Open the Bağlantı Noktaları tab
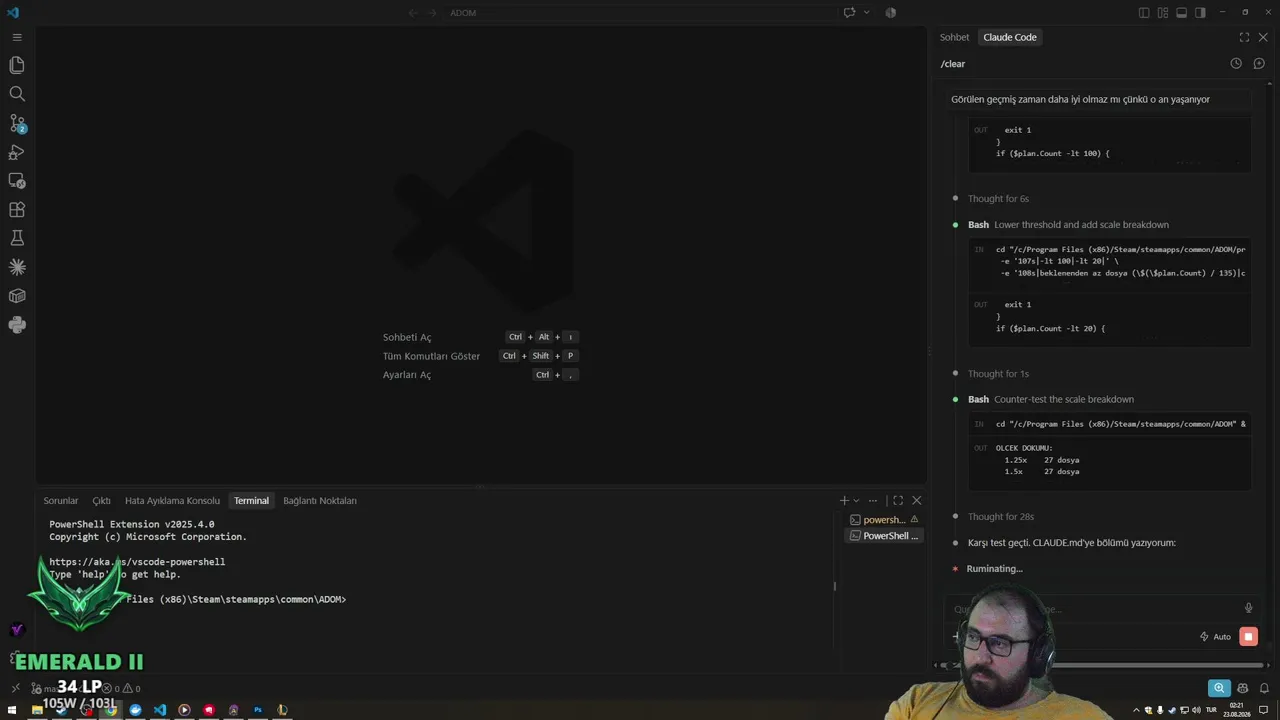Screen dimensions: 1280x720 (x=320, y=501)
